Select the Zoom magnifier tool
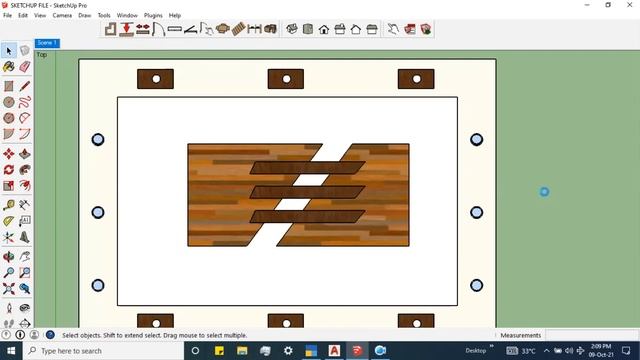 (x=9, y=273)
